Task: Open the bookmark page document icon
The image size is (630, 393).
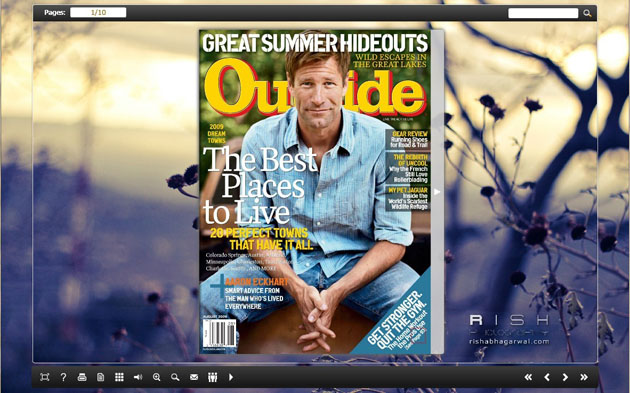Action: [100, 377]
